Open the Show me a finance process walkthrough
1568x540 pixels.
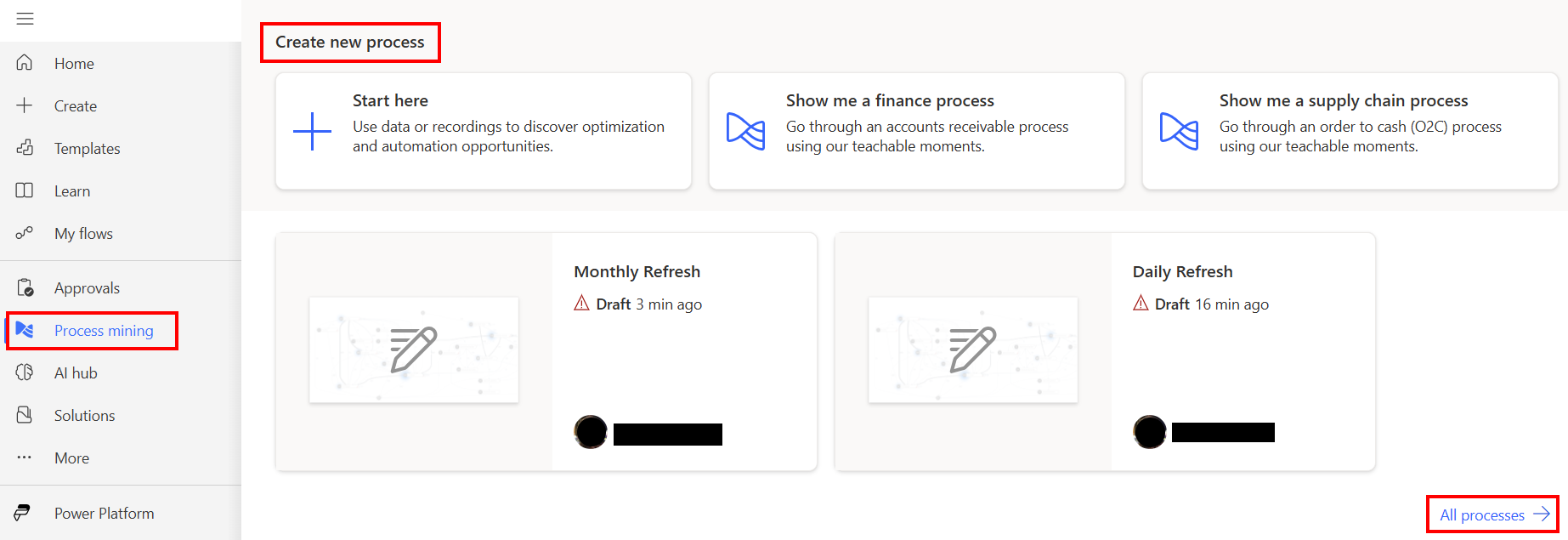coord(916,131)
